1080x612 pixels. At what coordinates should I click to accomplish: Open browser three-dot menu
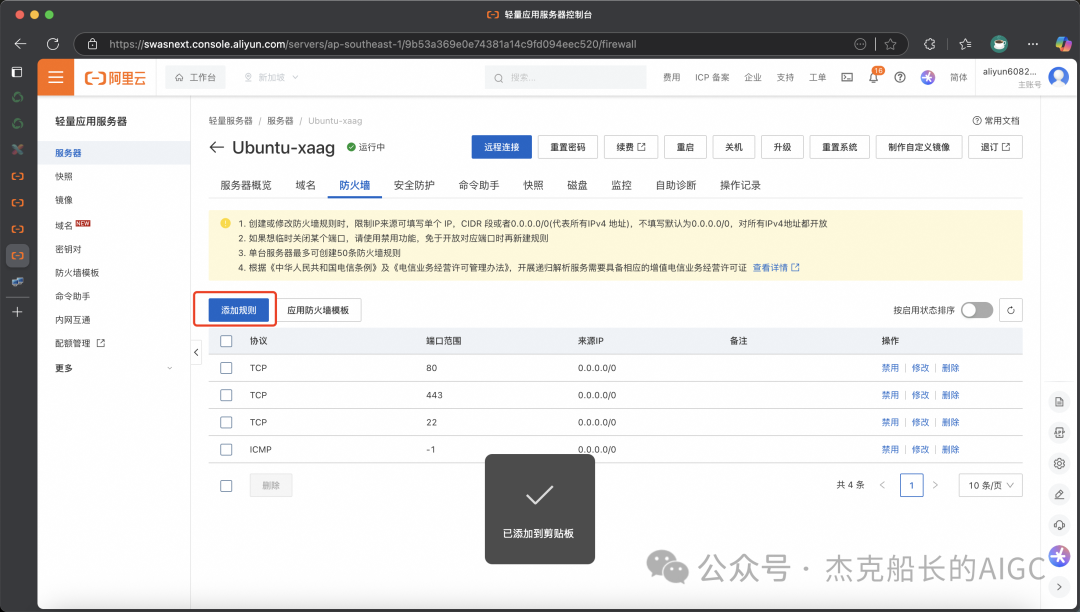1032,44
